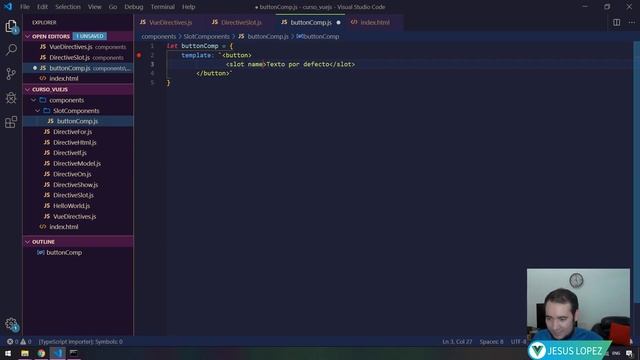Open DirectiveOn.js in the file tree

pyautogui.click(x=78, y=174)
